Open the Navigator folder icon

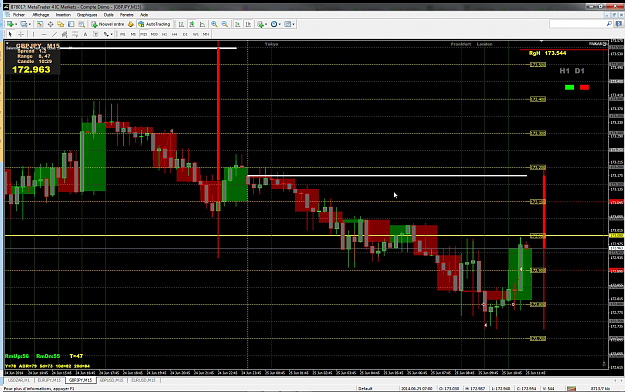click(x=61, y=24)
